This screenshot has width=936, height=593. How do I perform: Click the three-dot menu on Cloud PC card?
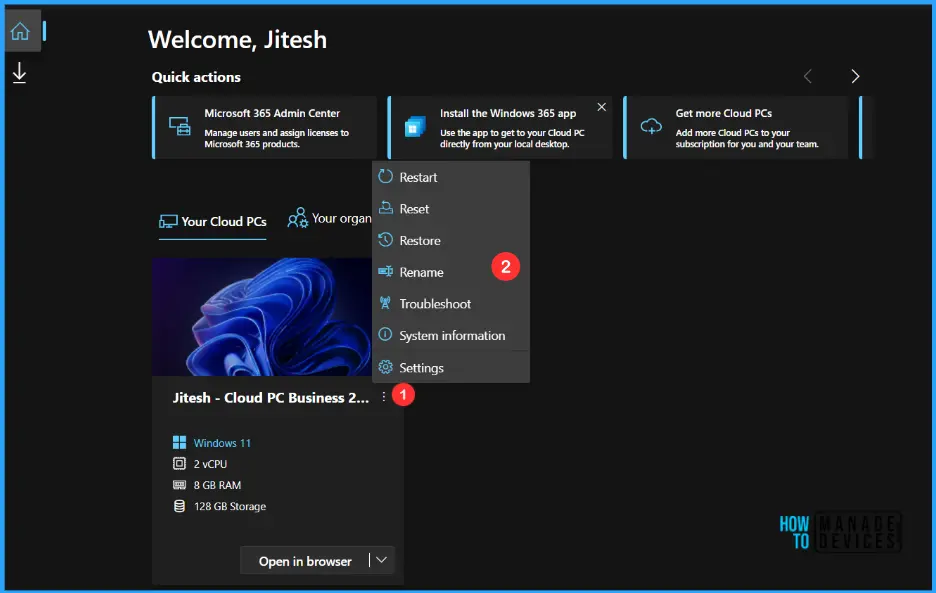click(383, 397)
